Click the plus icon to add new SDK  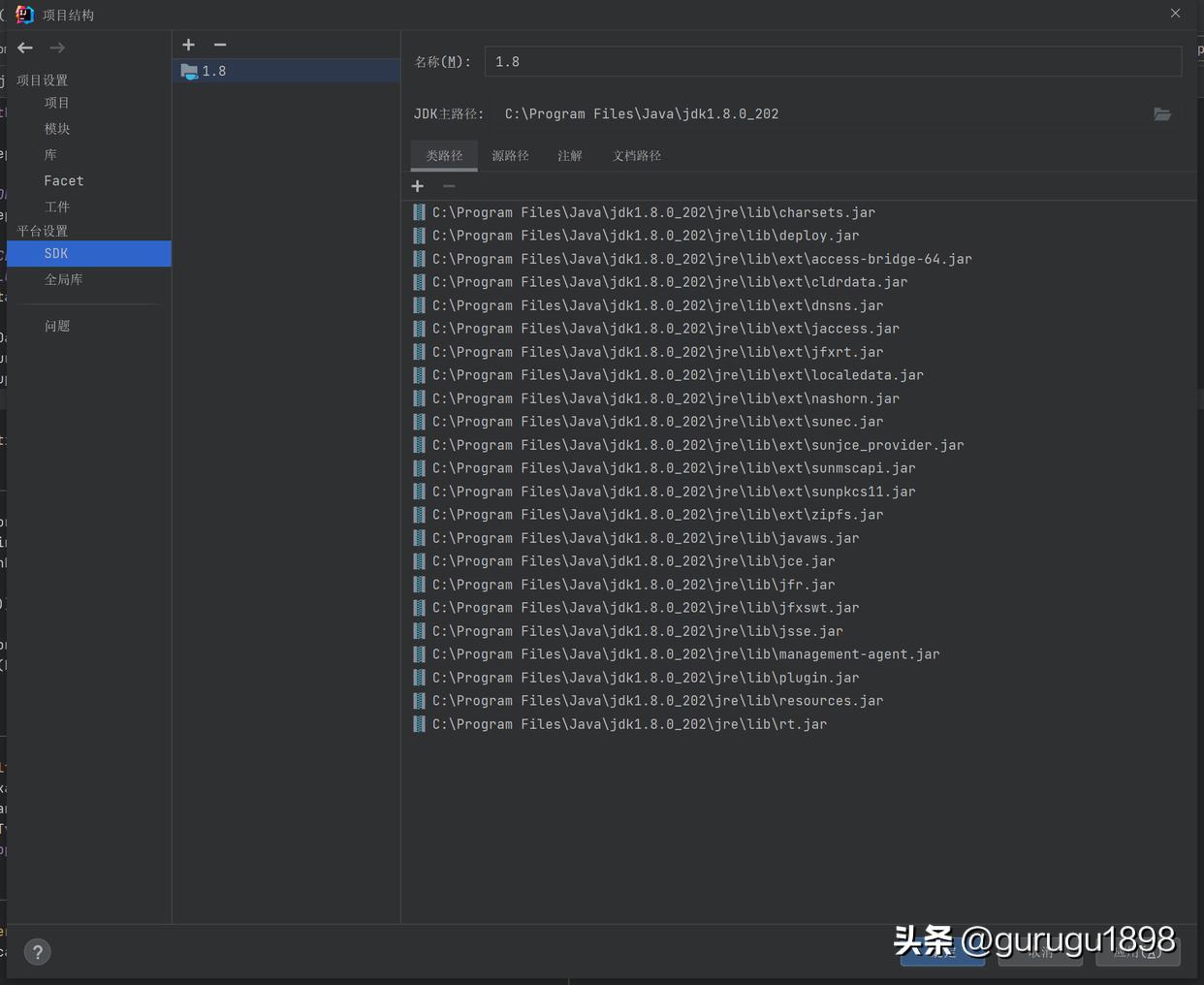[x=188, y=45]
